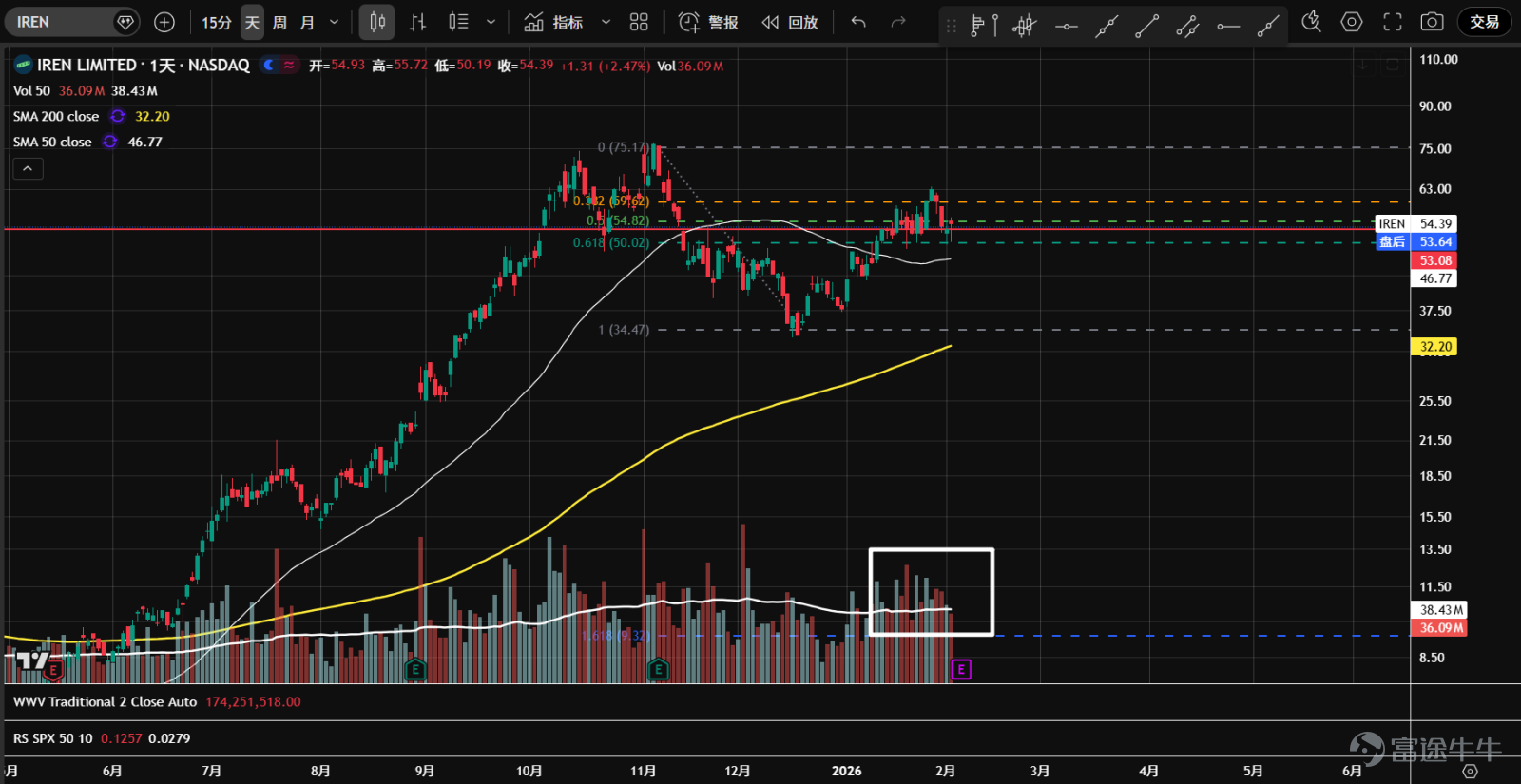Select the parallel channel drawing tool
1521x784 pixels.
pos(1187,27)
